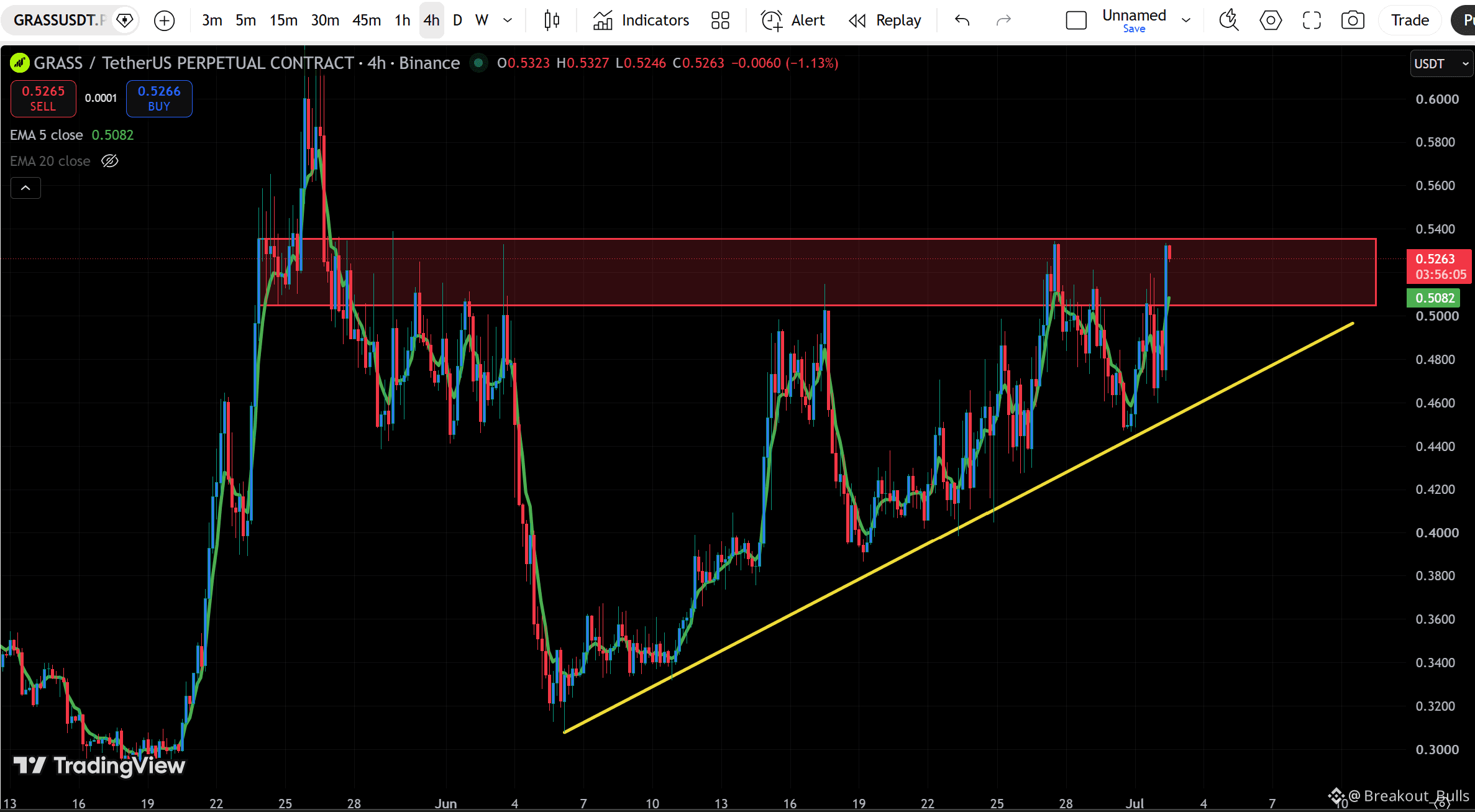1475x812 pixels.
Task: Click the 0.5265 SELL button
Action: click(43, 98)
